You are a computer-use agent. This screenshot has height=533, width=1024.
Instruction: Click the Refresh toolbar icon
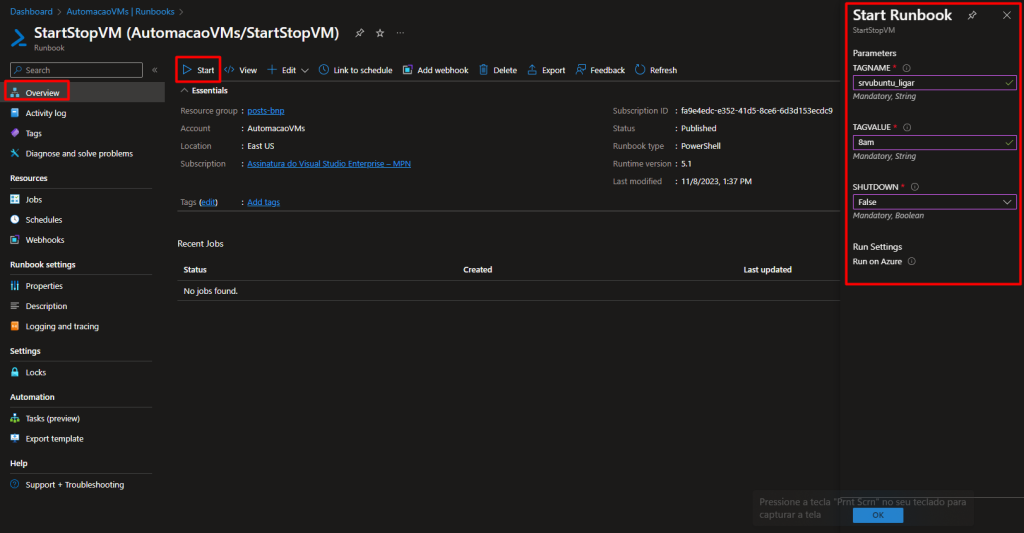655,70
